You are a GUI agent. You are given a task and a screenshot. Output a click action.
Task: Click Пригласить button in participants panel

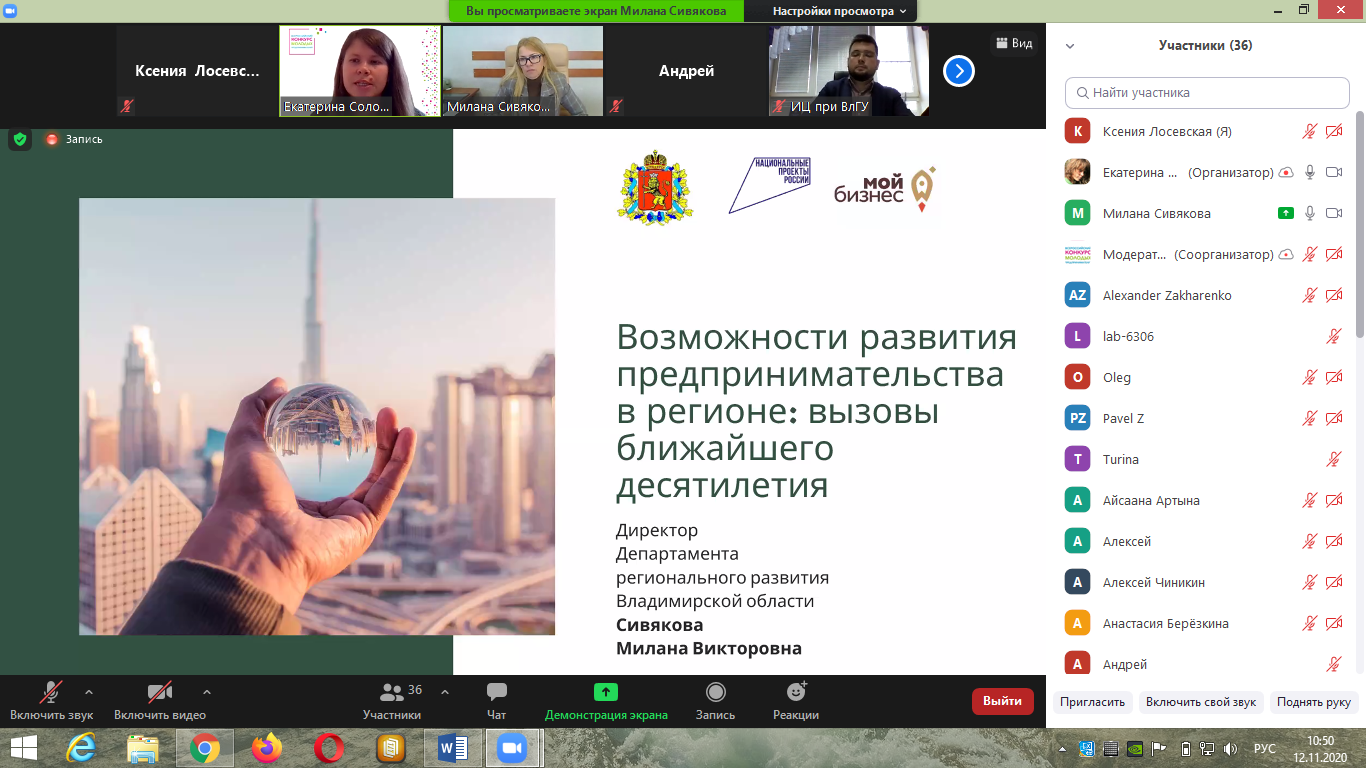1093,702
